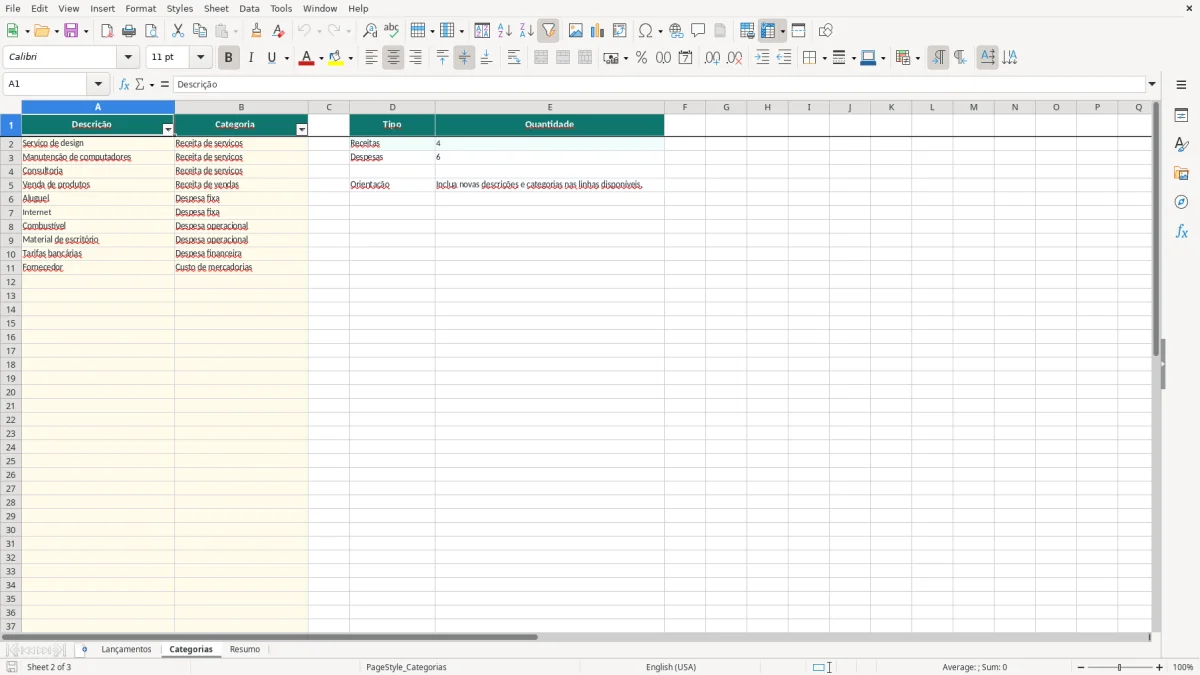1200x675 pixels.
Task: Open Categoria column filter dropdown
Action: 302,130
